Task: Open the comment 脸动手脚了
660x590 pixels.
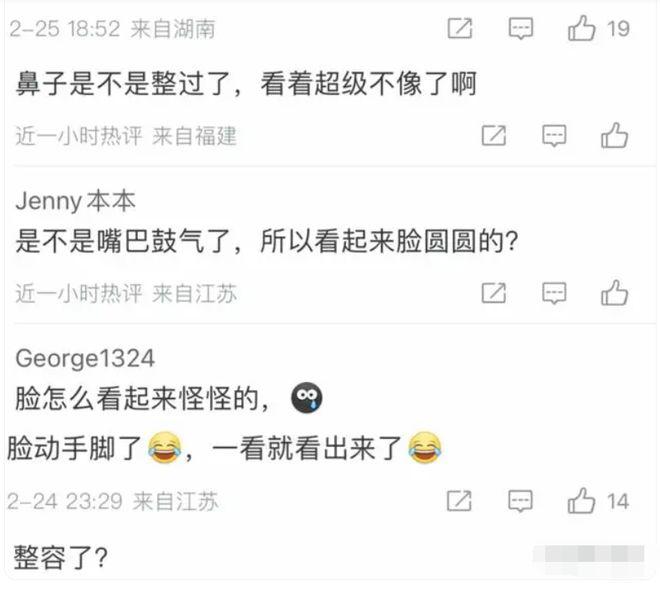Action: (x=225, y=448)
